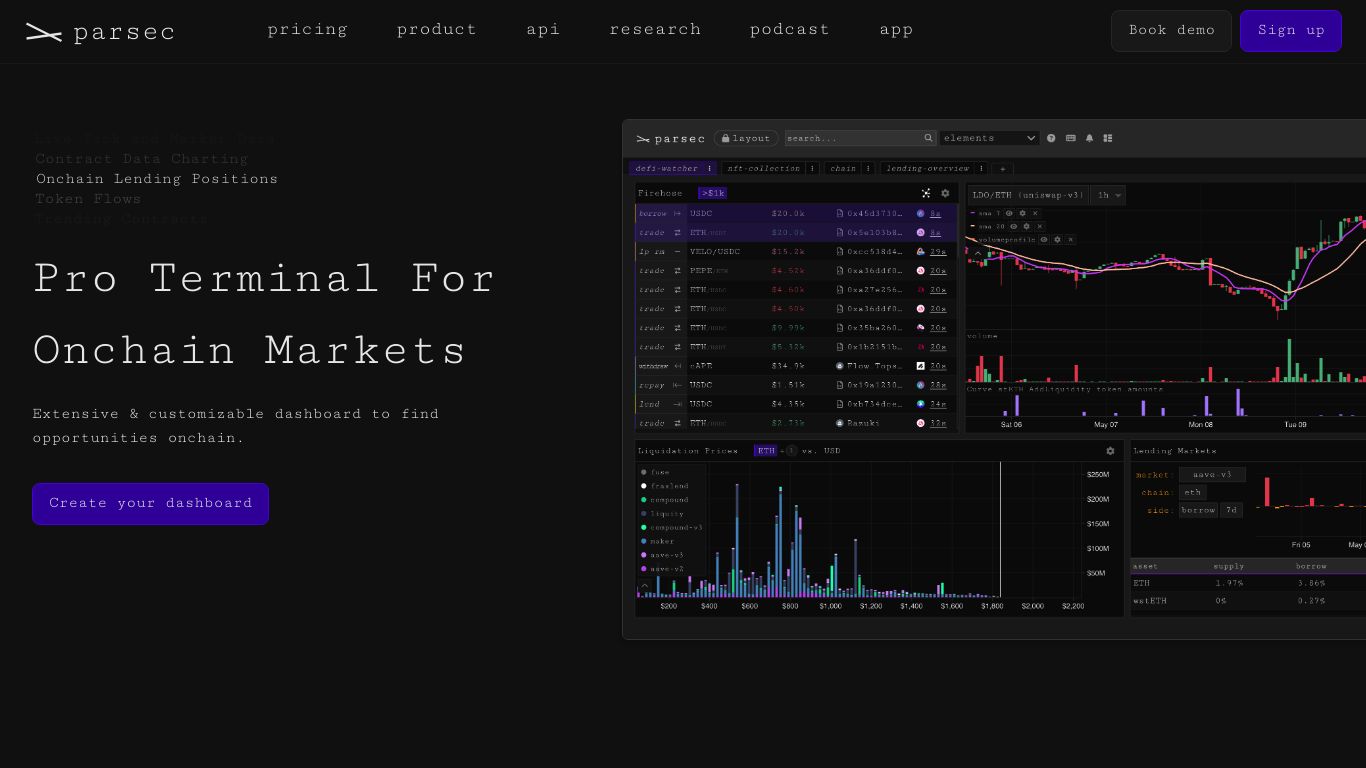1366x768 pixels.
Task: Click the PEPE trade row
Action: click(796, 270)
